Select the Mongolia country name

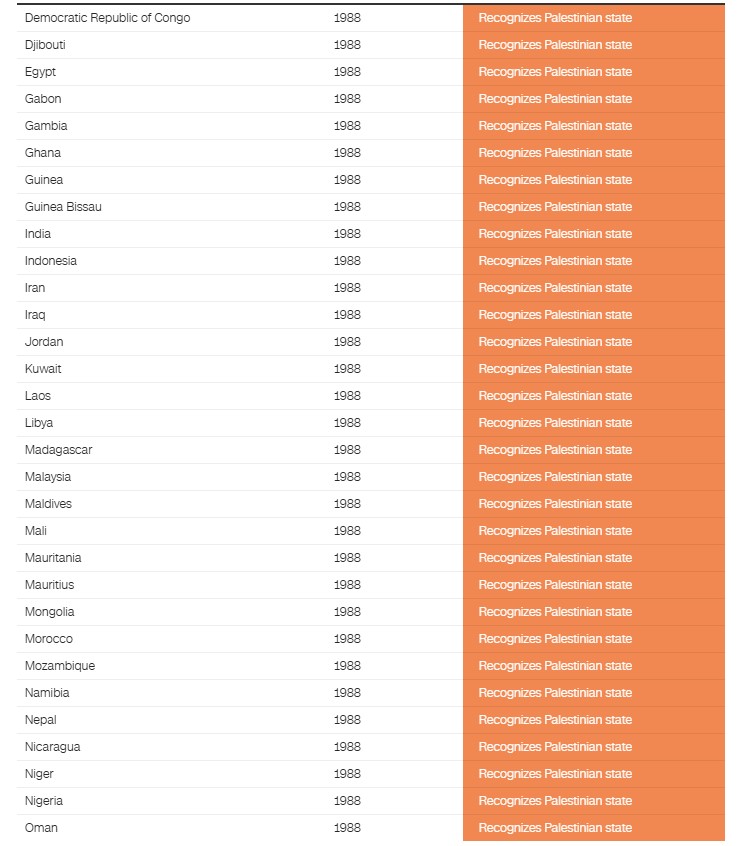(x=50, y=612)
